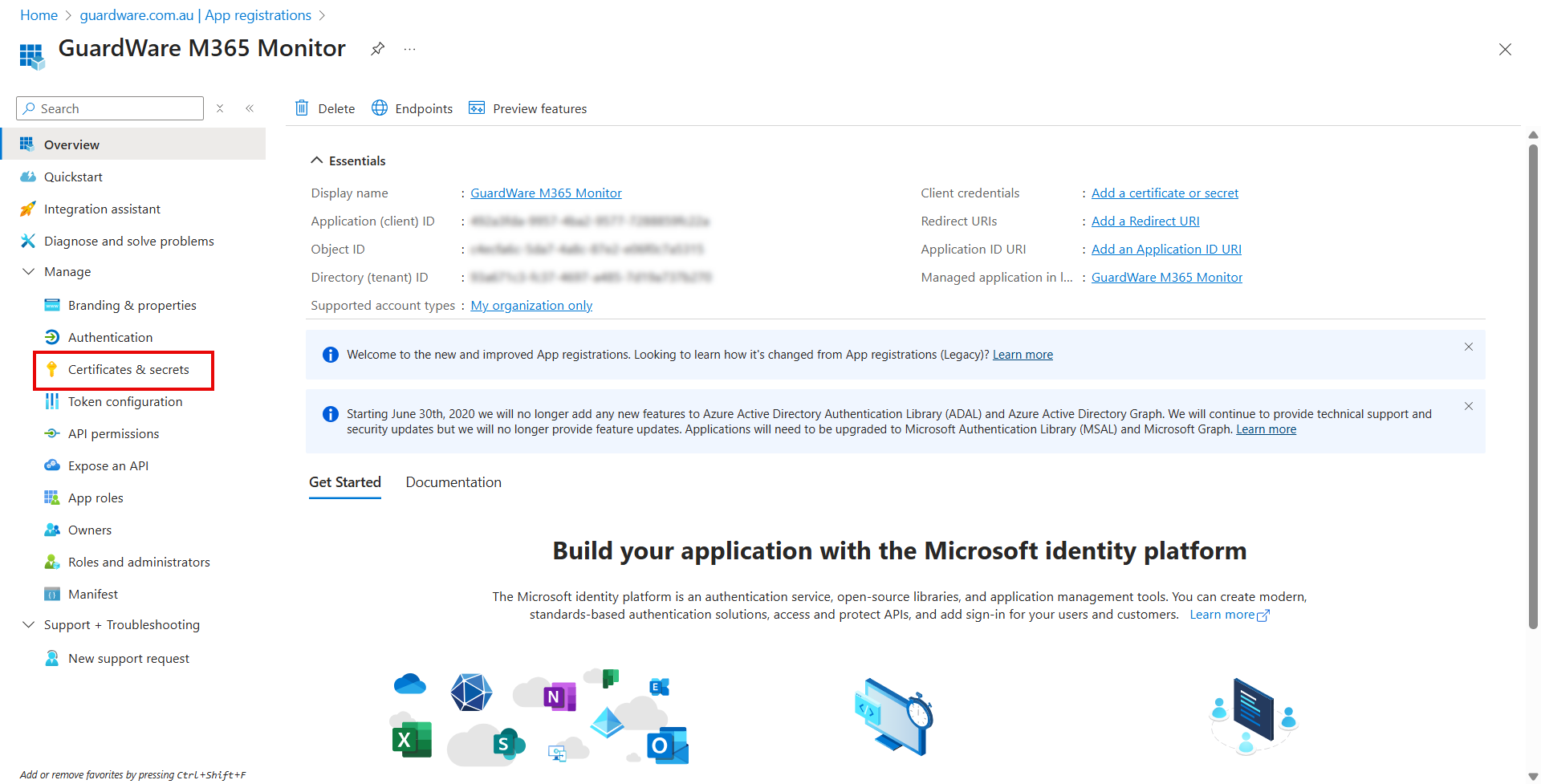Open Token configuration
Viewport: 1541px width, 784px height.
coord(124,401)
